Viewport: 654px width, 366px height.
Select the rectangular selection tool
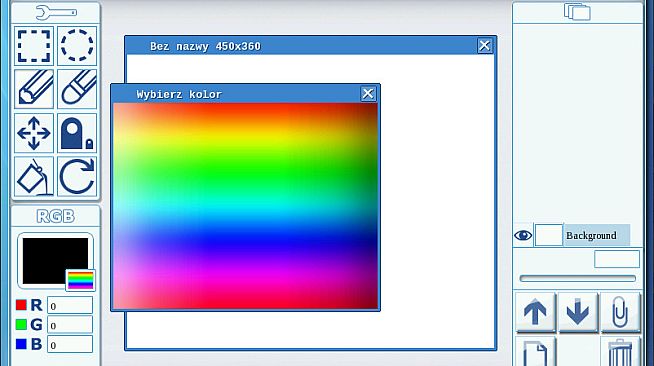coord(34,45)
